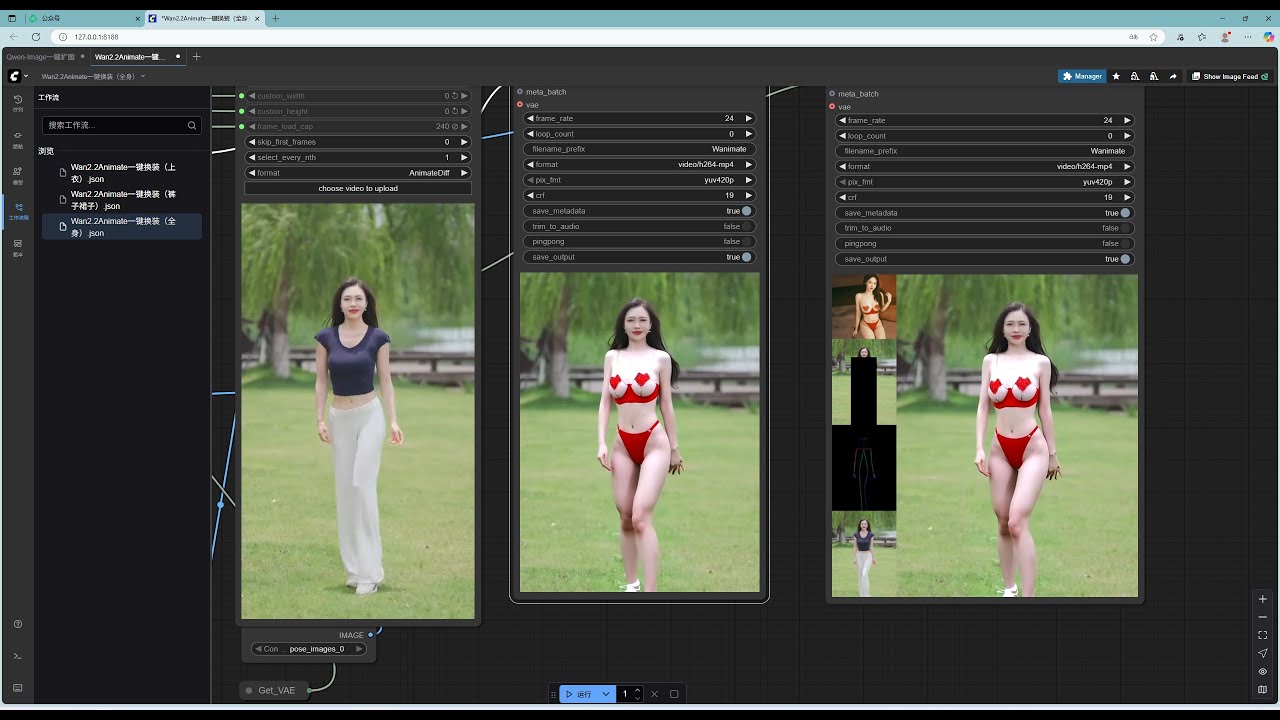1280x720 pixels.
Task: Open pix_fmt yuv420p dropdown in middle node
Action: (640, 180)
